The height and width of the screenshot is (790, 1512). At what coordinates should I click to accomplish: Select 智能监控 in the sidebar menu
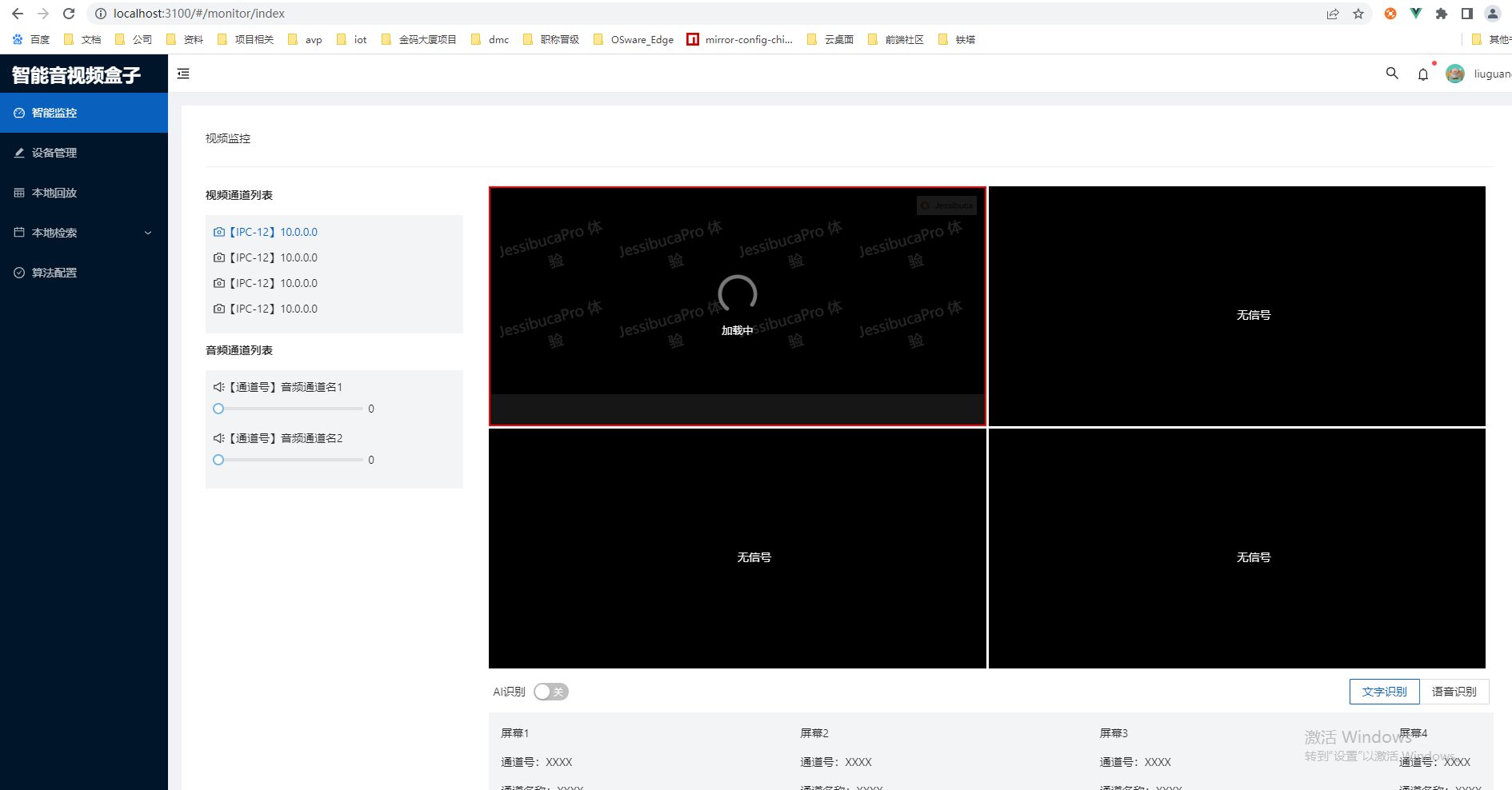53,113
